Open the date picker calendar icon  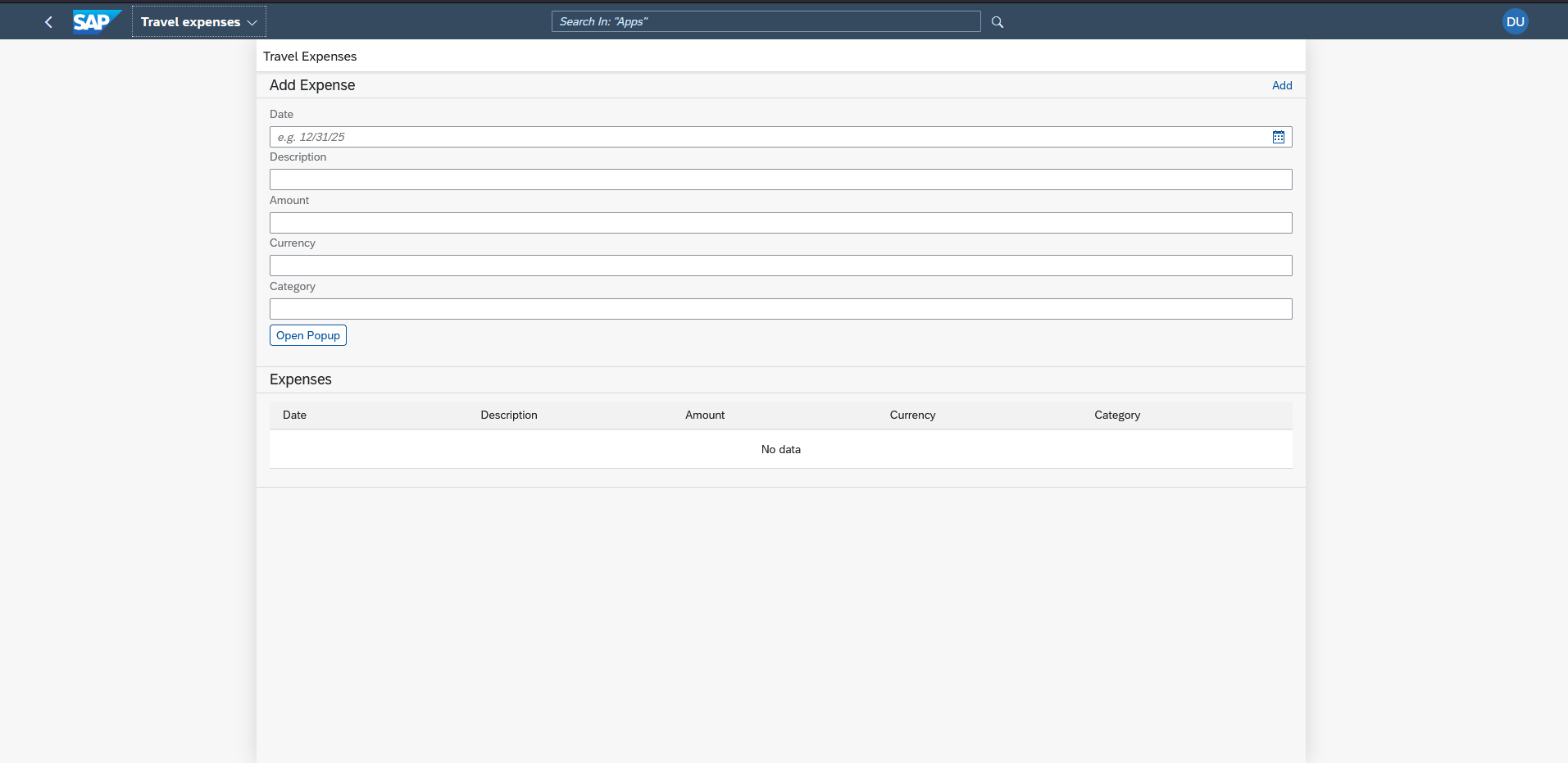[x=1278, y=137]
